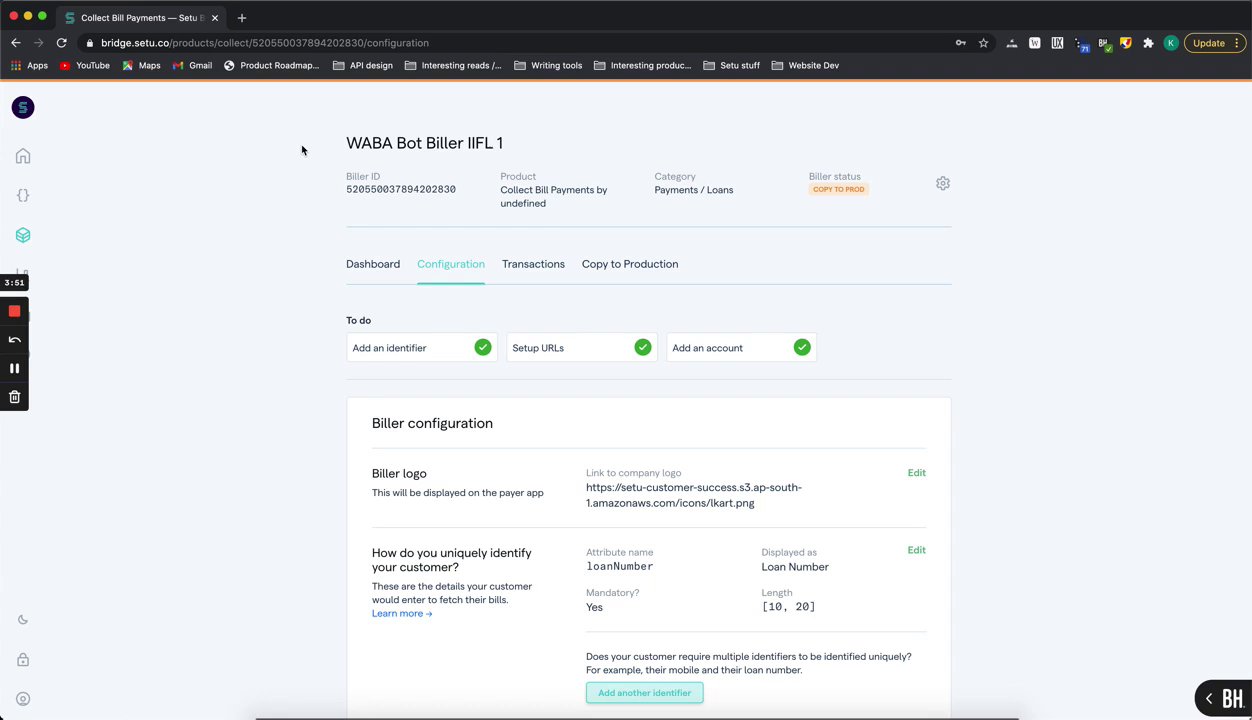
Task: Stop the screen recording with red button
Action: 14,311
